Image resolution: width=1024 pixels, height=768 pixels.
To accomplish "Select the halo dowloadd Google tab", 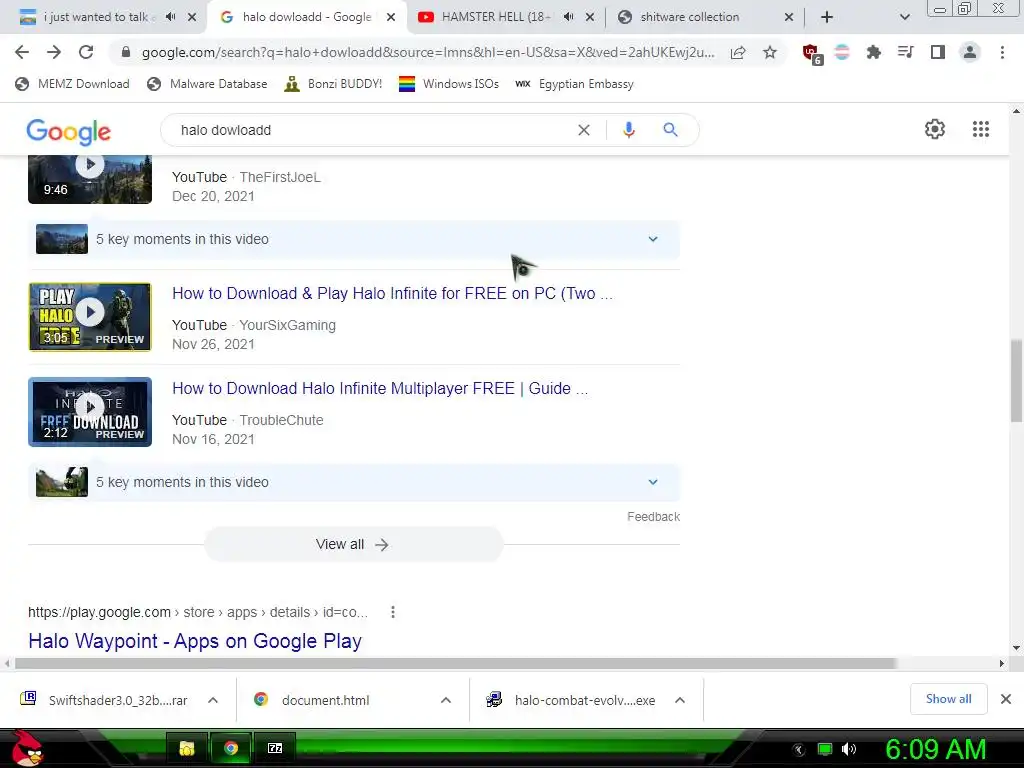I will (x=306, y=17).
